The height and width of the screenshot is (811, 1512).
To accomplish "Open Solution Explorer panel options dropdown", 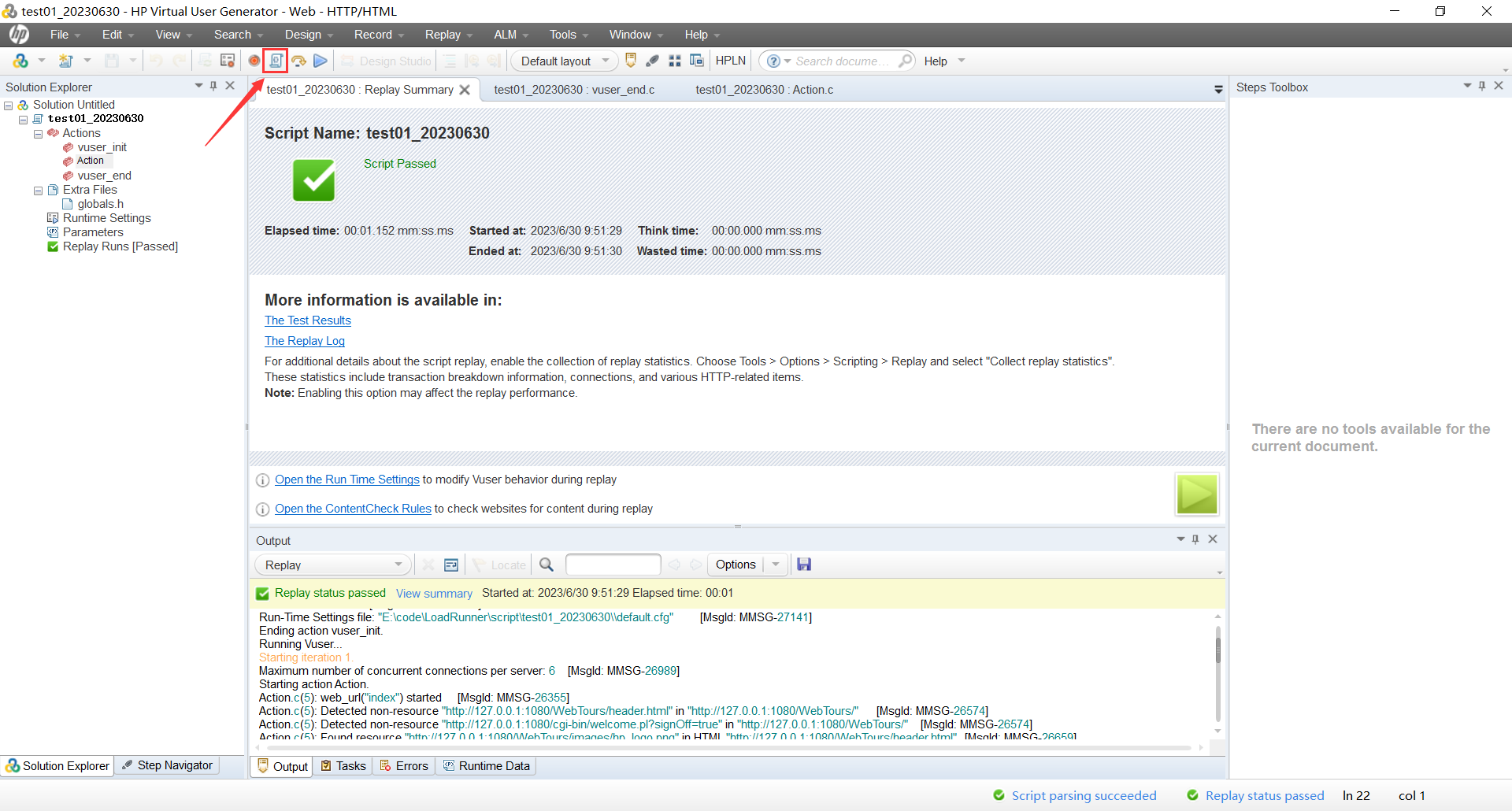I will [198, 86].
